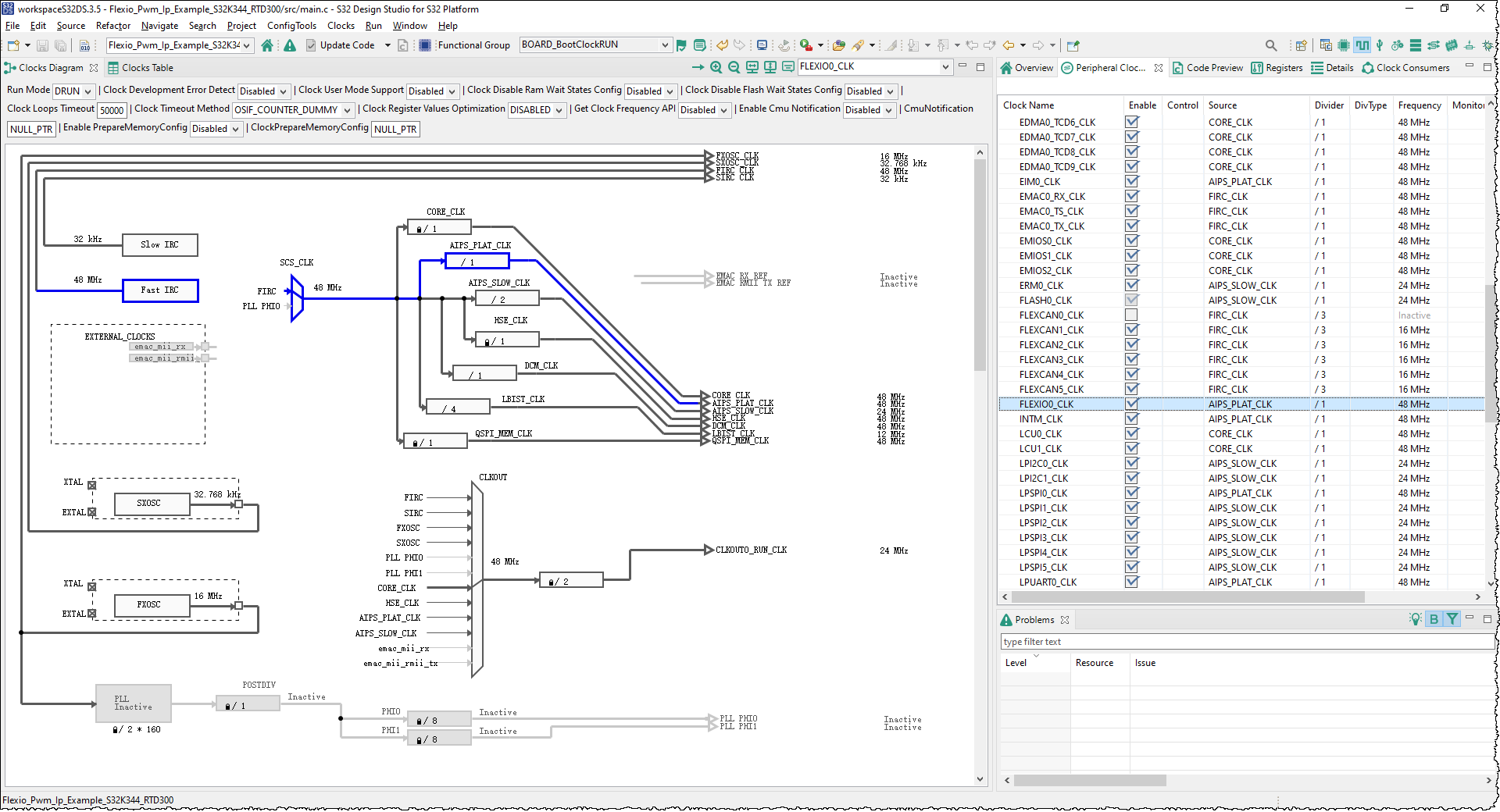Open the ConfigTools menu
The width and height of the screenshot is (1500, 812).
coord(291,26)
